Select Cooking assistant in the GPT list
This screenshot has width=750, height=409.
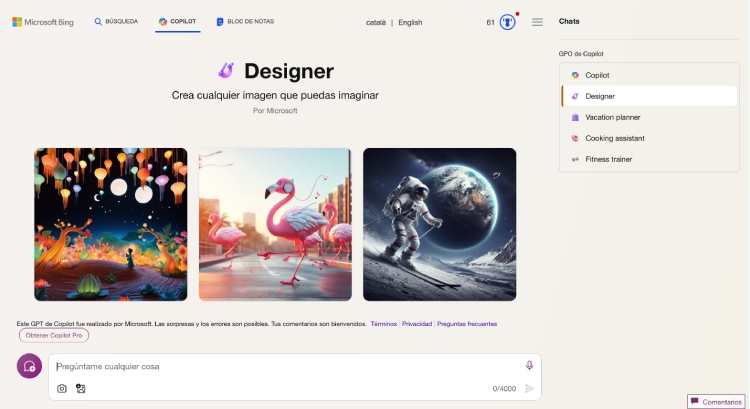click(x=649, y=138)
